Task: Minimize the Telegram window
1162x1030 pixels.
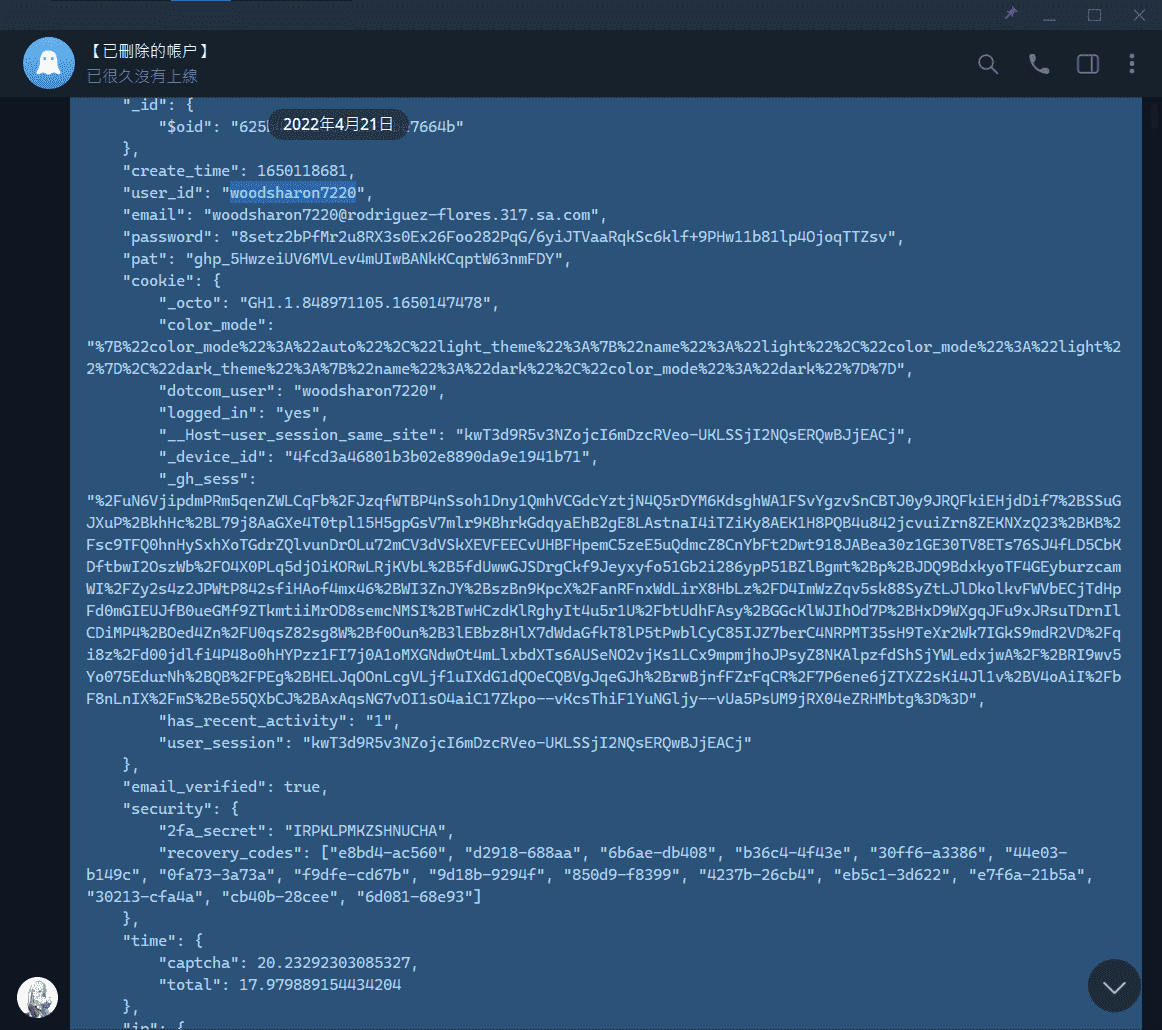Action: (x=1050, y=14)
